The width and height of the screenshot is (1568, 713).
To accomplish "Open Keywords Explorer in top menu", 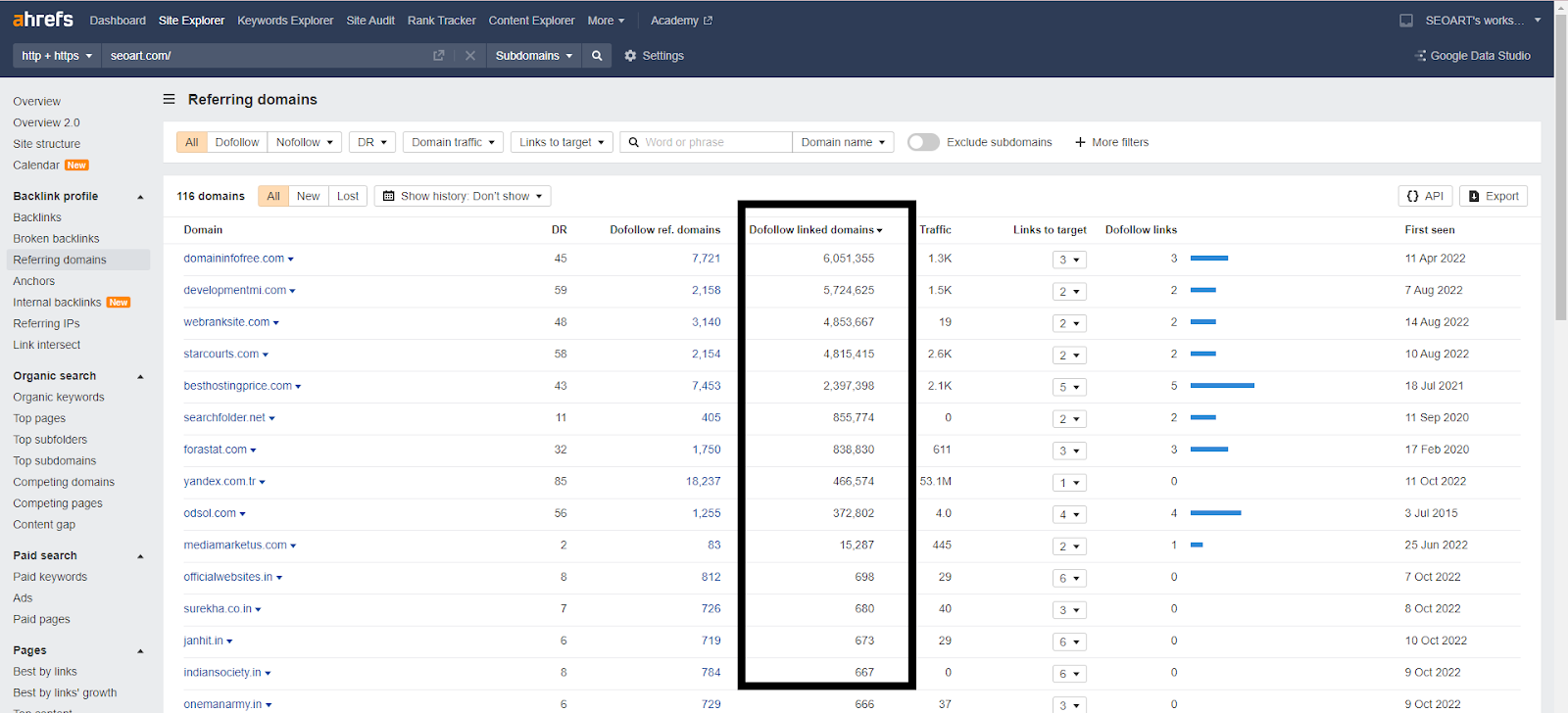I will [285, 21].
